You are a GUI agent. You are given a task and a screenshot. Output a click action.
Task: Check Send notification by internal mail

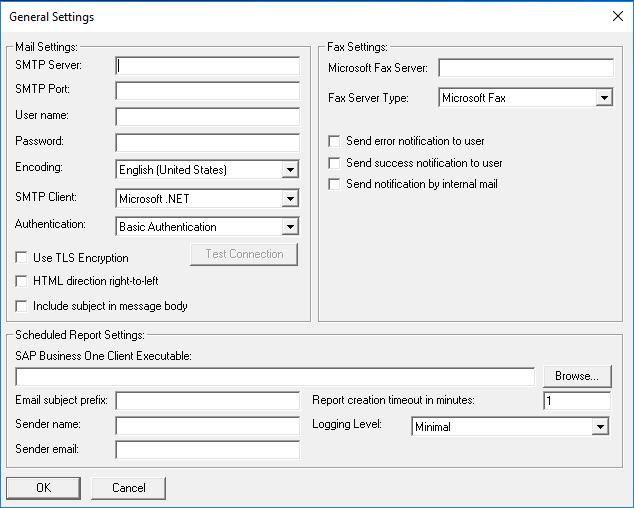[x=335, y=184]
